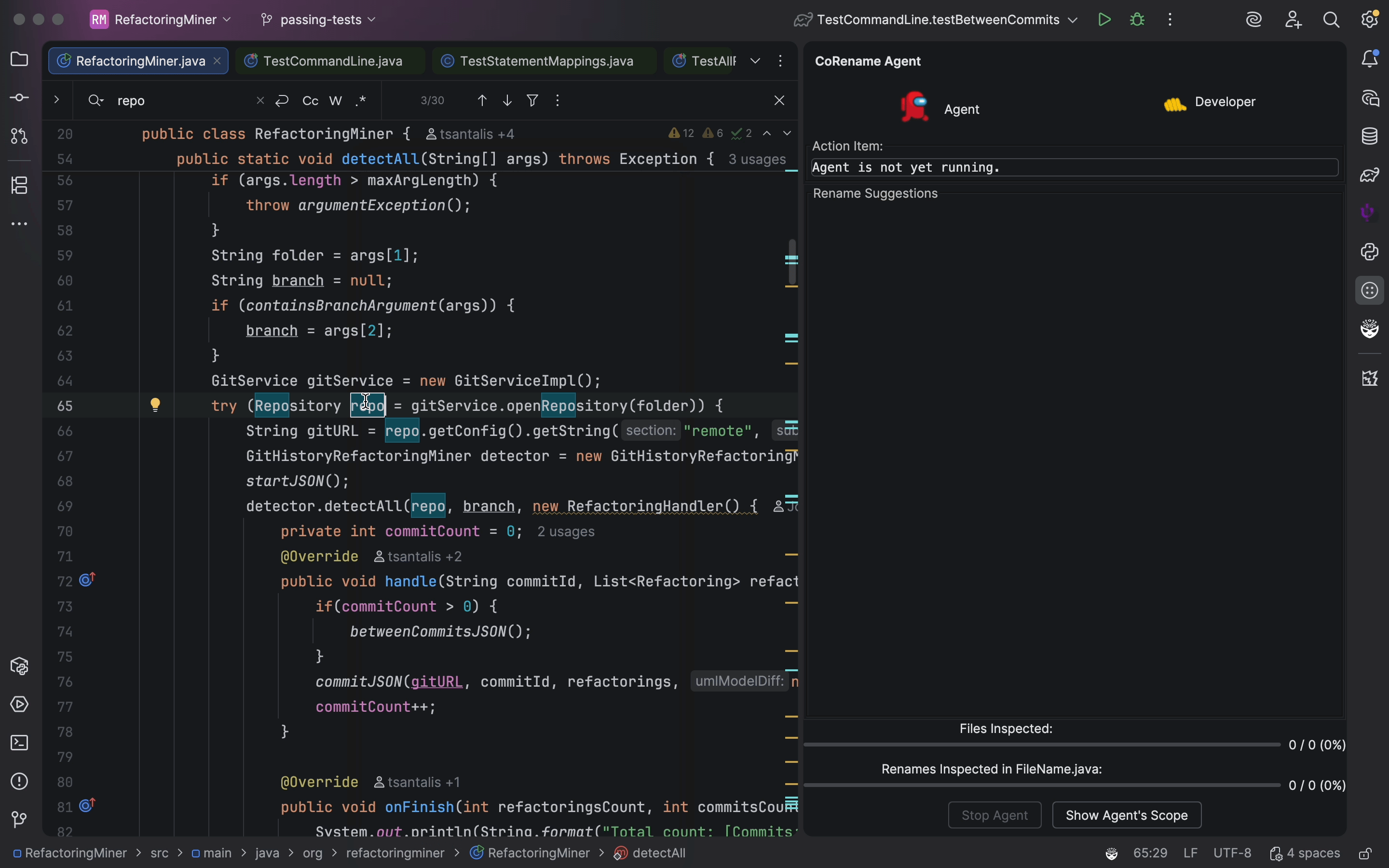
Task: Open the Pull Requests tool window
Action: [19, 136]
